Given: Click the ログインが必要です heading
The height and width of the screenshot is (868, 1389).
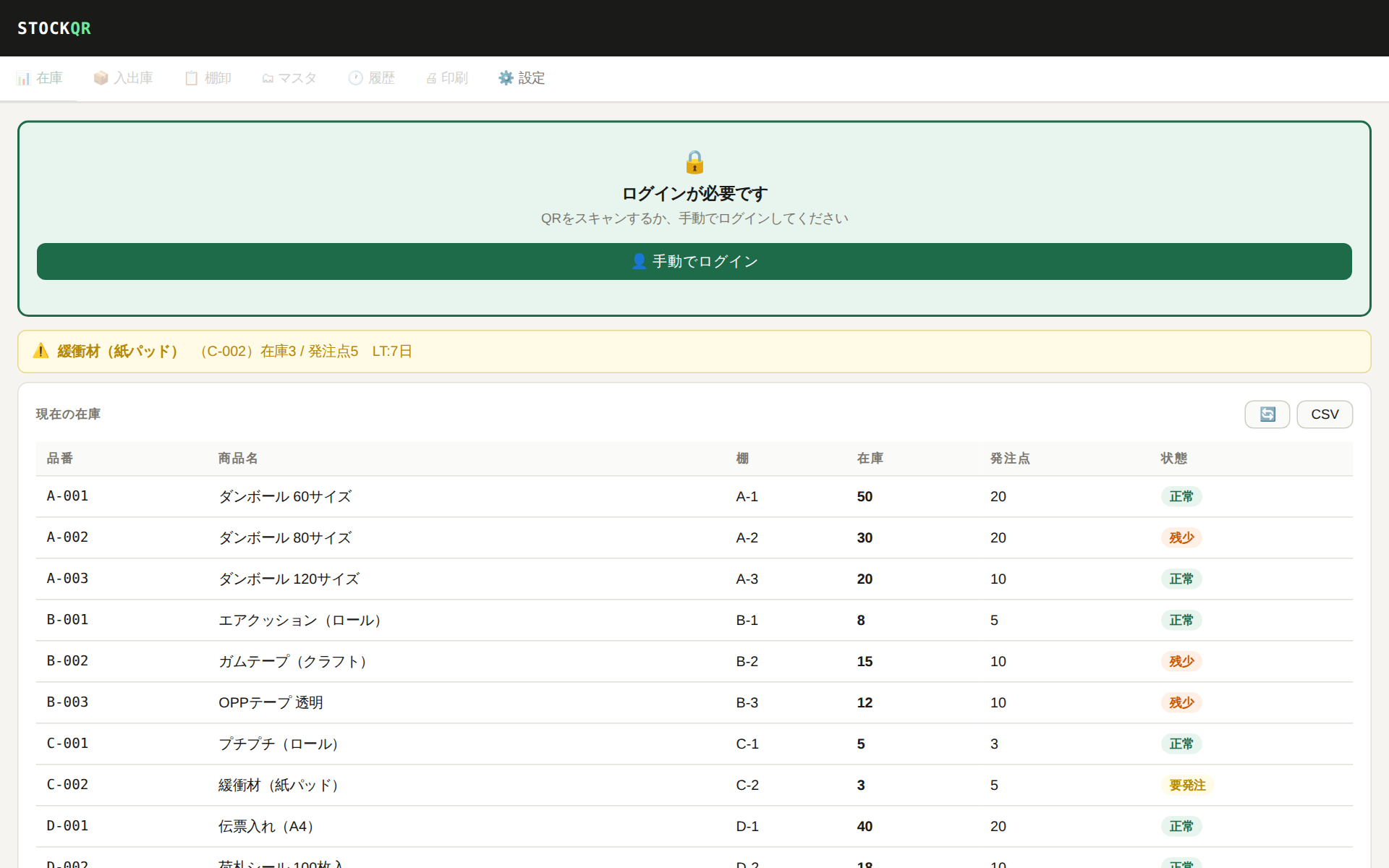Looking at the screenshot, I should (x=694, y=194).
